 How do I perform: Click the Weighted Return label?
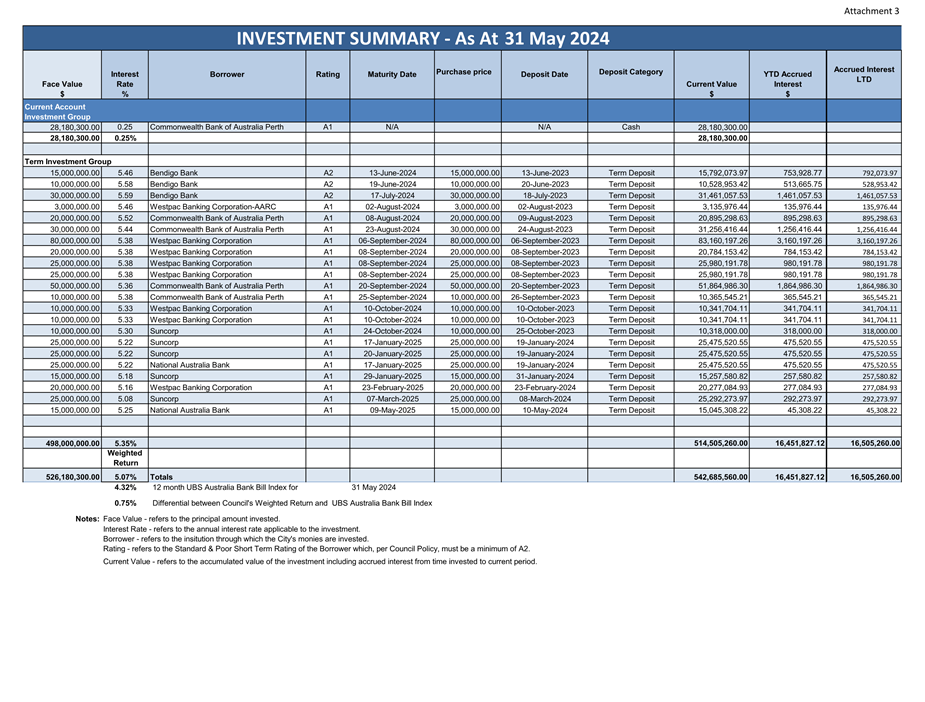pyautogui.click(x=124, y=458)
